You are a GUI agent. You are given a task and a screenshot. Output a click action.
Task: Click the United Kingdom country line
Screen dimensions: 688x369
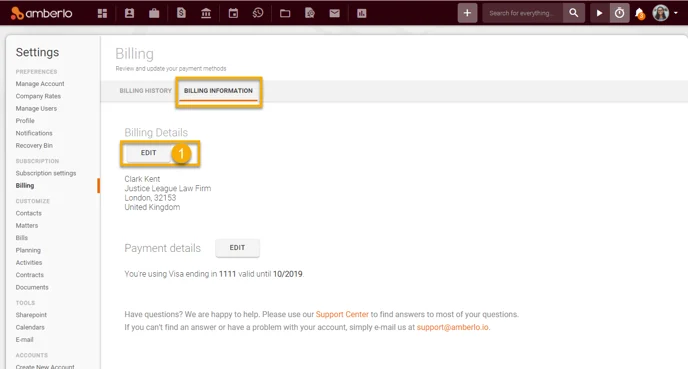coord(152,207)
